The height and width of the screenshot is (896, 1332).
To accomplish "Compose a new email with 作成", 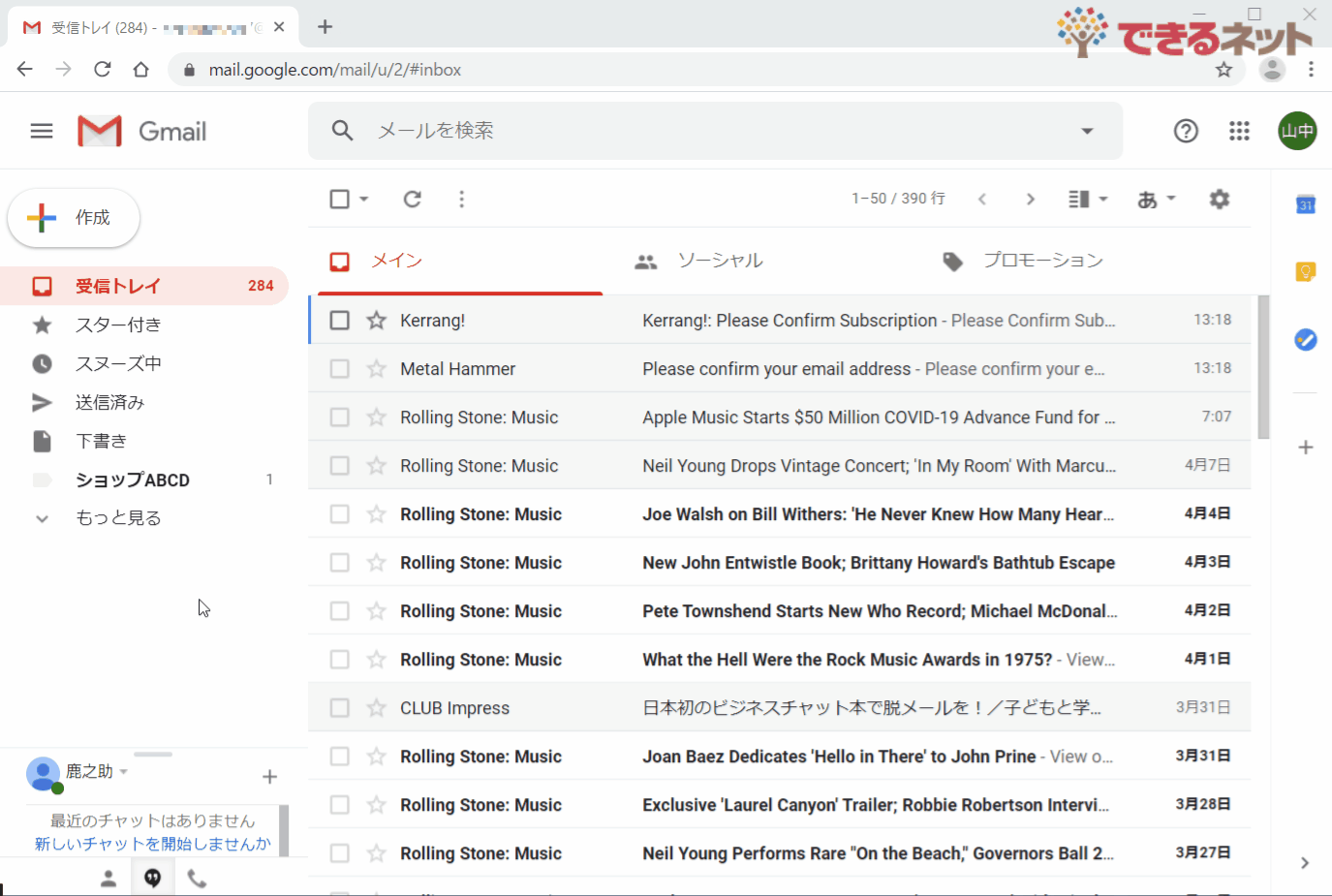I will click(x=74, y=218).
